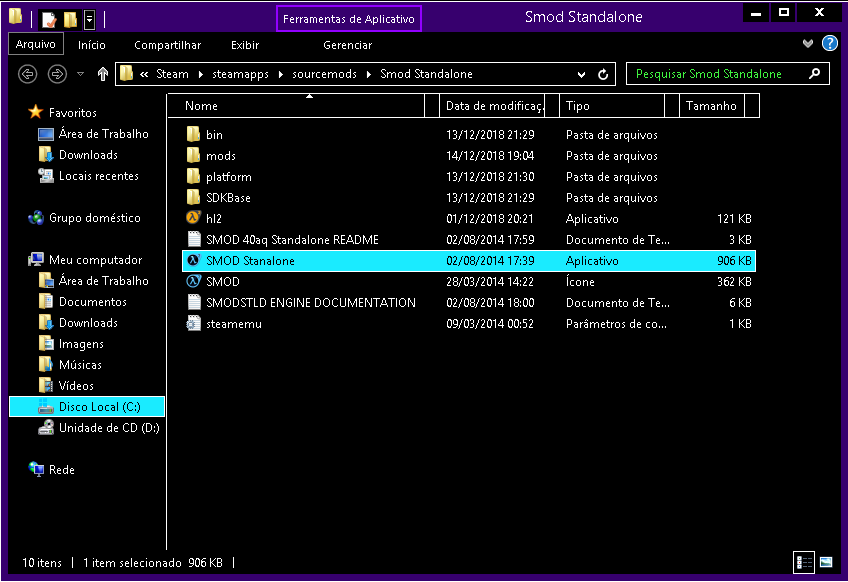Open the customize quick access toolbar dropdown

(x=90, y=21)
